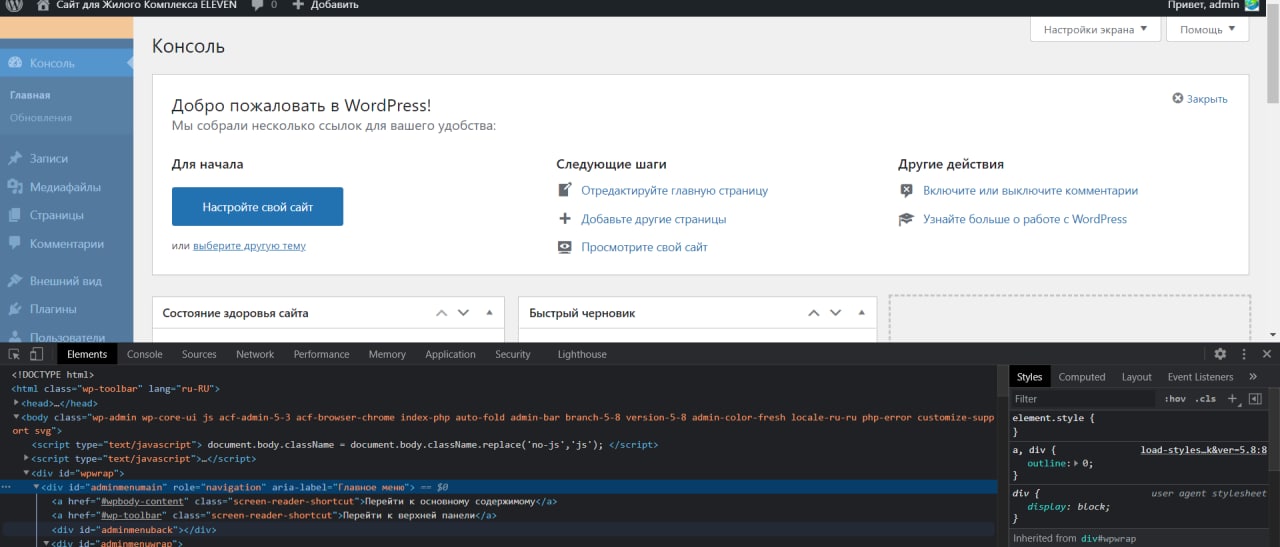This screenshot has width=1280, height=547.
Task: Open the Event Listeners tab
Action: 1200,377
